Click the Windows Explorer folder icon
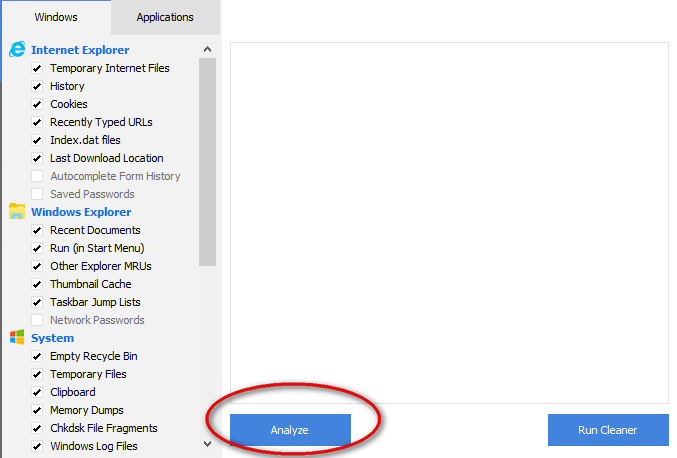The height and width of the screenshot is (458, 677). click(x=17, y=212)
